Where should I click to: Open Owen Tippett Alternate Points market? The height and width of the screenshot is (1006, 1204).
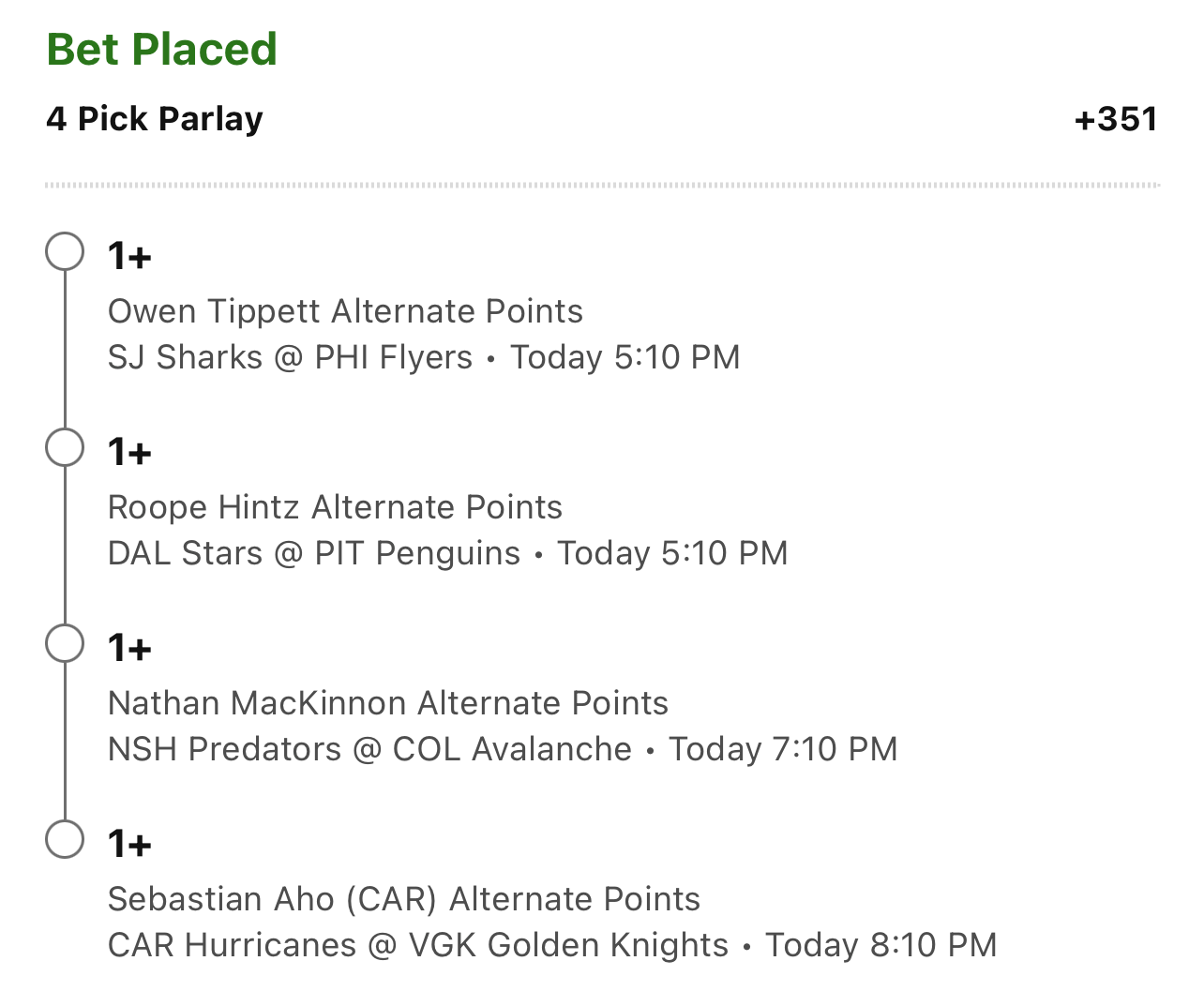click(x=345, y=311)
